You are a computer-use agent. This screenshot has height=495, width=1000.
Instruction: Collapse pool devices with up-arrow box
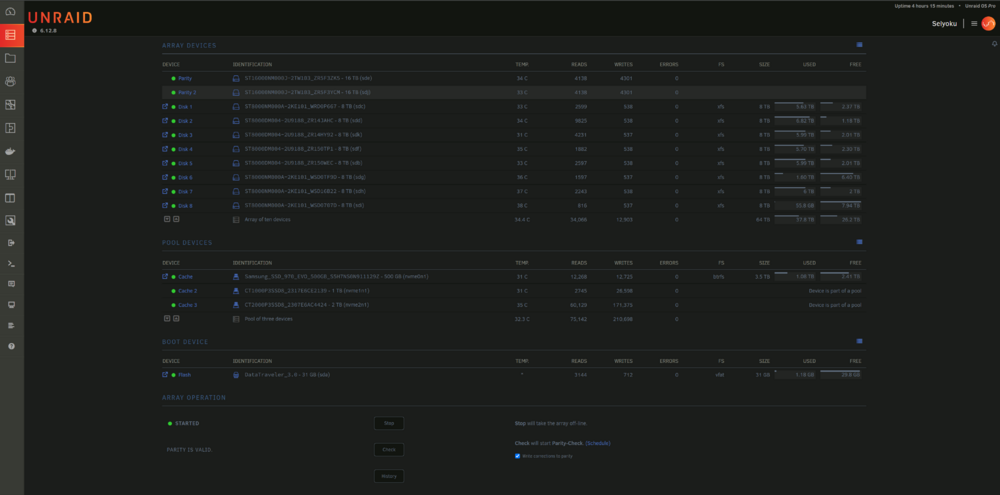coord(176,318)
